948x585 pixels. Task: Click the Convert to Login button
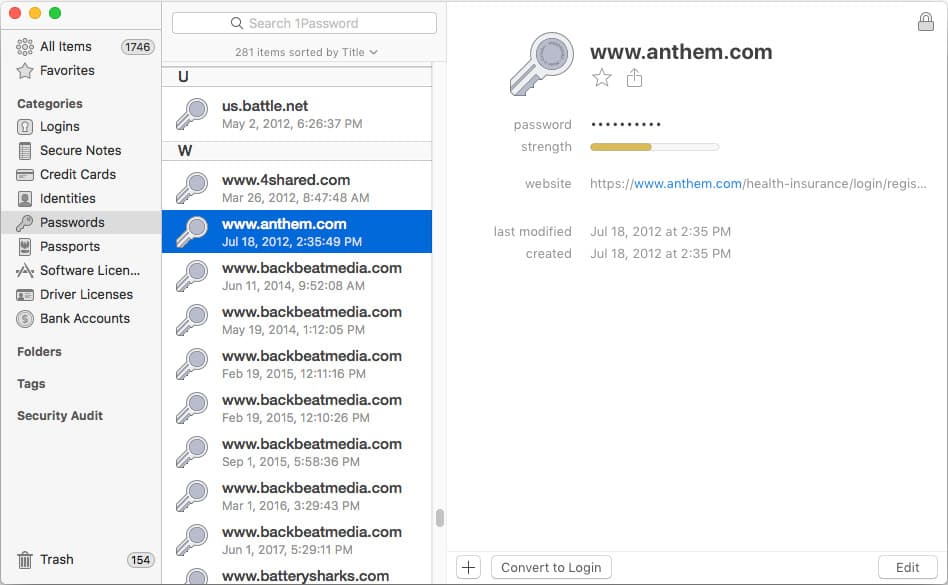551,567
